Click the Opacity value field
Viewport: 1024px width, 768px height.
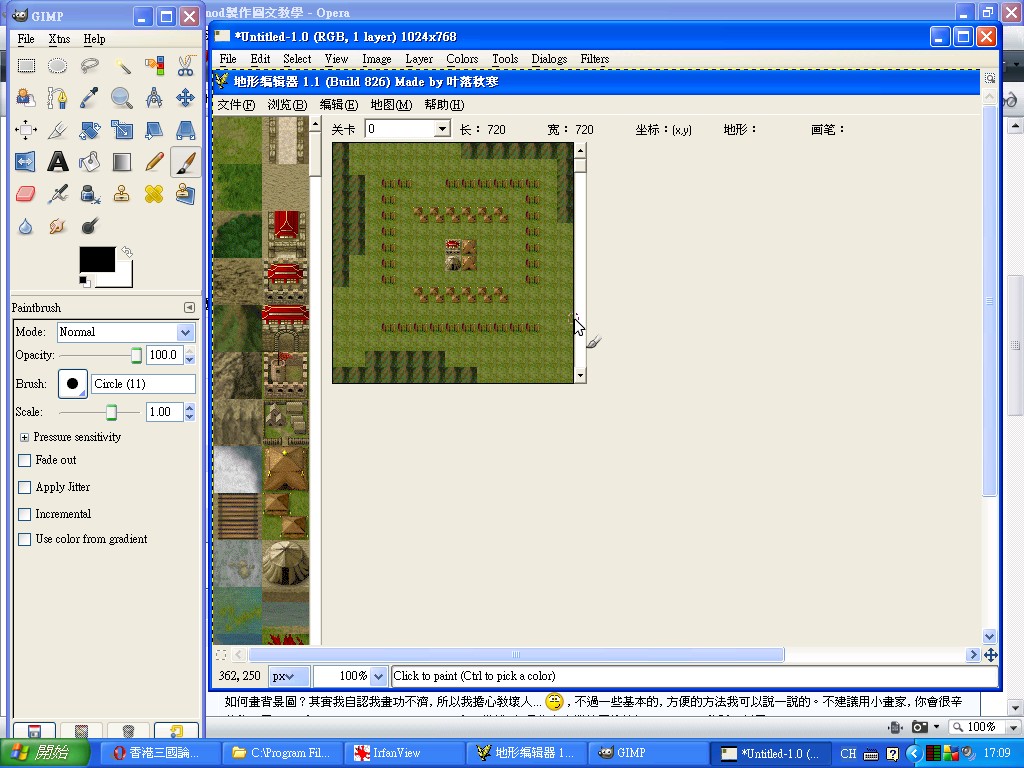click(x=165, y=355)
